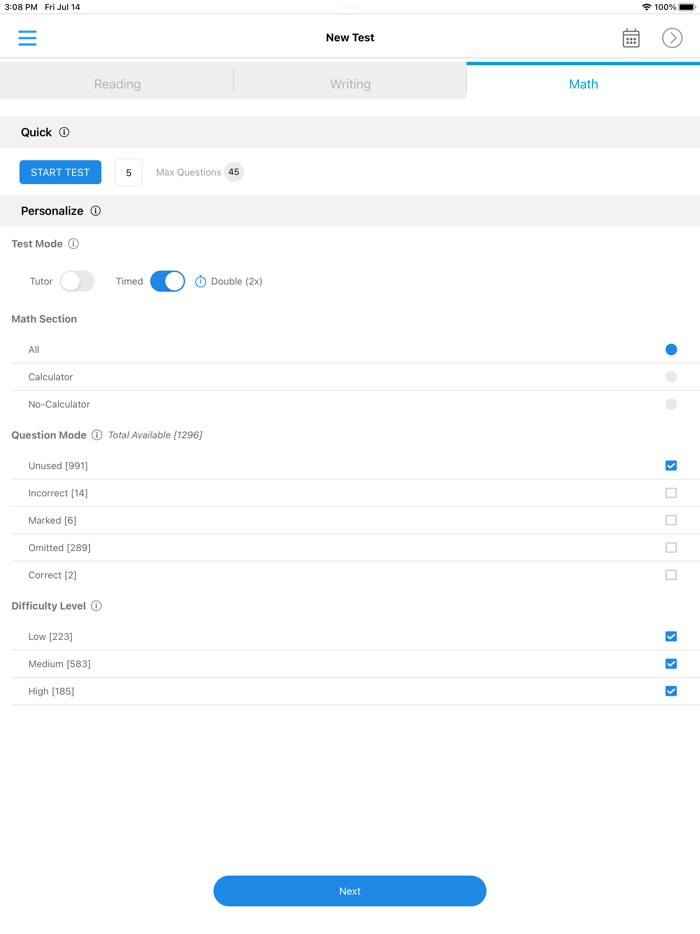Show info about Difficulty Level
Image resolution: width=700 pixels, height=934 pixels.
(x=96, y=606)
